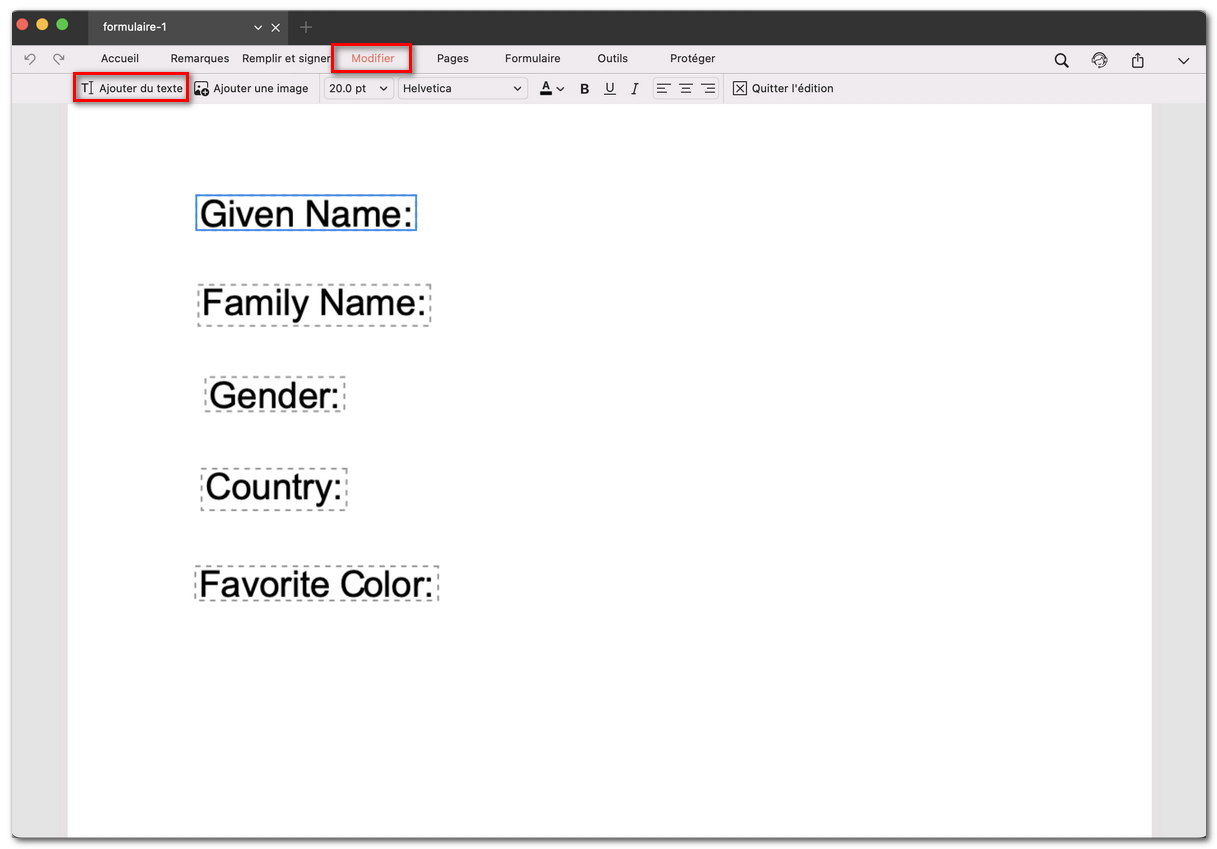The height and width of the screenshot is (849, 1217).
Task: Align text to the left
Action: pyautogui.click(x=664, y=89)
